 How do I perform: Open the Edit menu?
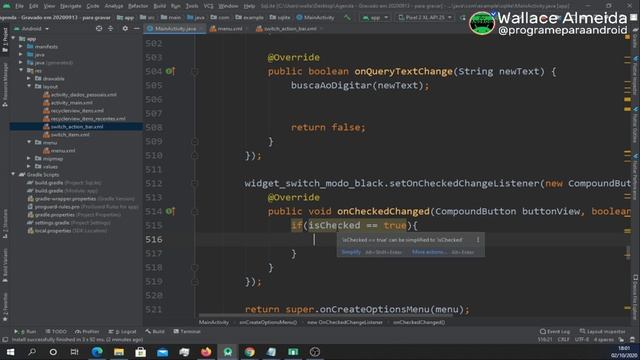(x=33, y=6)
